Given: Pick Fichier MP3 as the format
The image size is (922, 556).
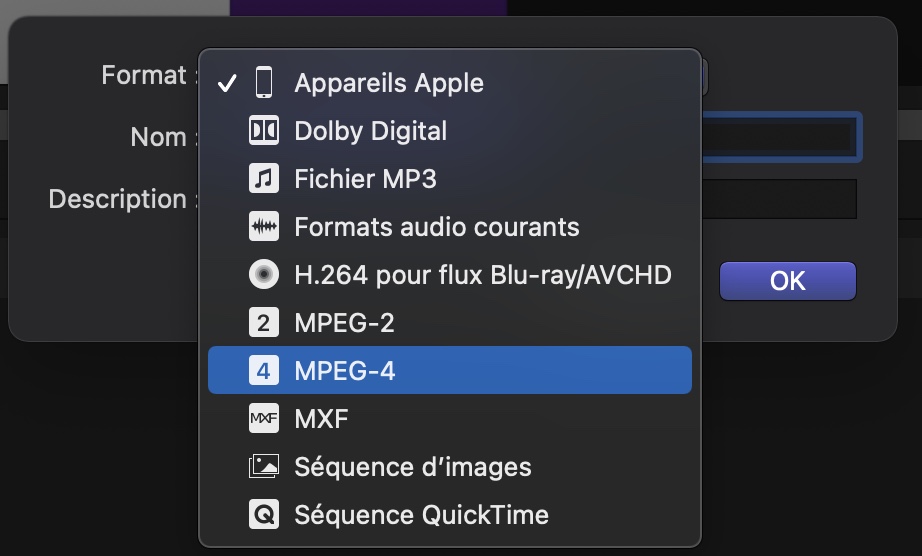Looking at the screenshot, I should [365, 179].
